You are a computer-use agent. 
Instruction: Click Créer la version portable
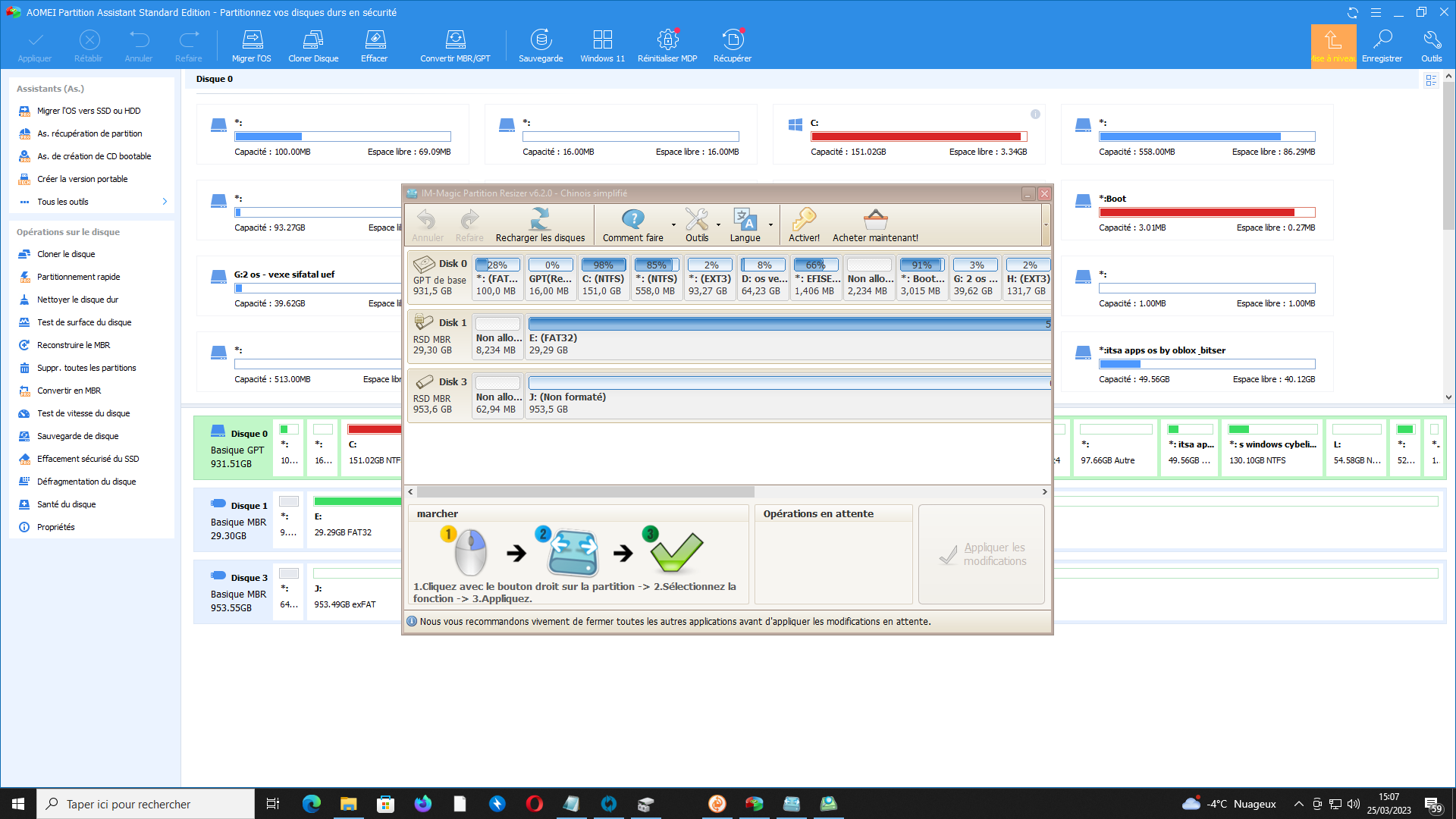click(82, 179)
